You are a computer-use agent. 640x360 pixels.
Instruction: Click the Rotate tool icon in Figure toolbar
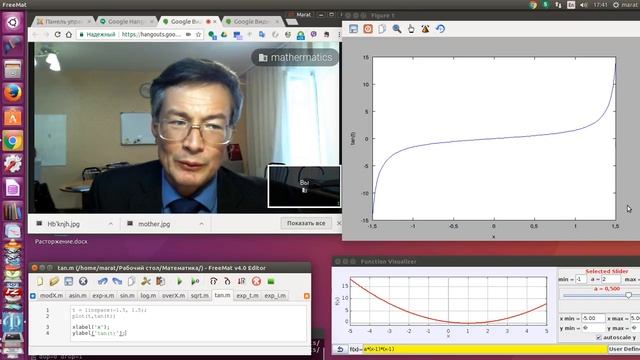[x=425, y=29]
